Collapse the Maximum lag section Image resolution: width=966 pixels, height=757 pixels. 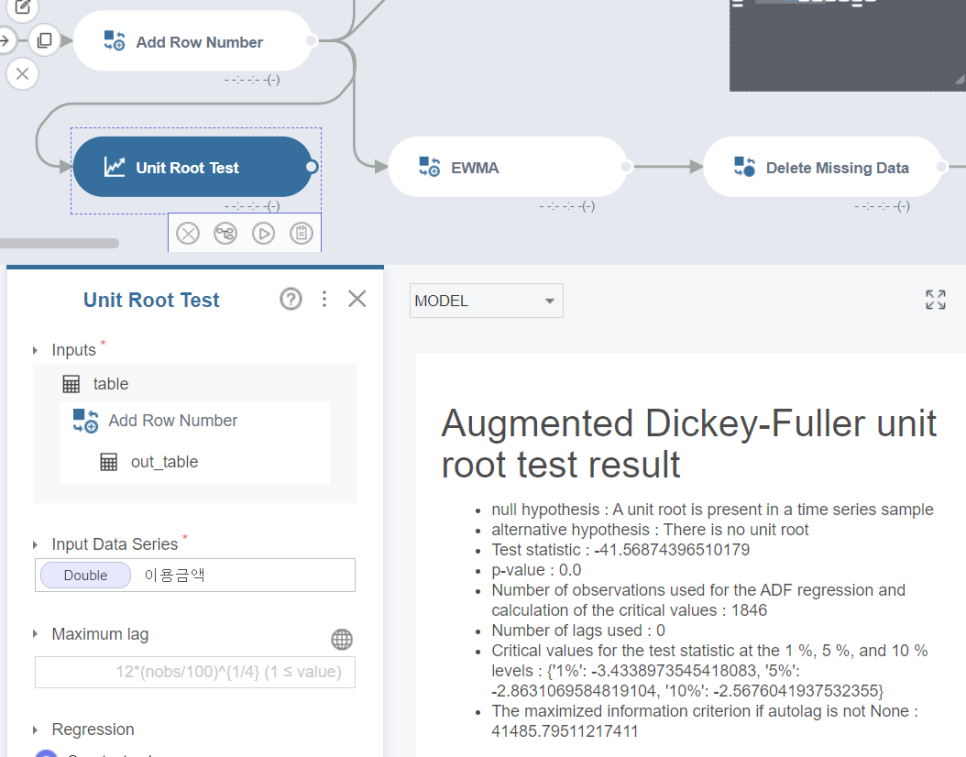click(35, 634)
